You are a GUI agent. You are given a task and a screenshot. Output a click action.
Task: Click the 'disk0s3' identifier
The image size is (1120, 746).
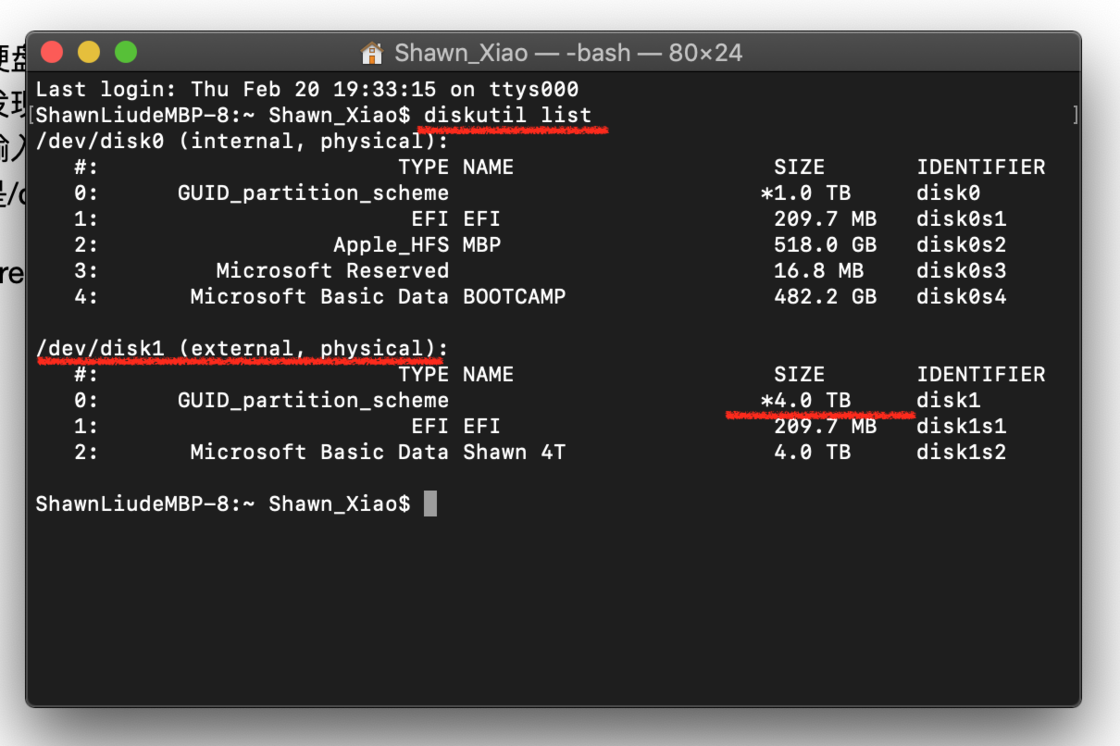(961, 271)
